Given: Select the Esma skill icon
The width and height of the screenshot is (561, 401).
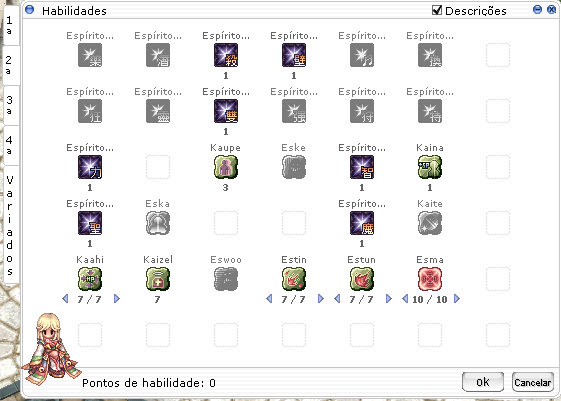Looking at the screenshot, I should (x=430, y=279).
